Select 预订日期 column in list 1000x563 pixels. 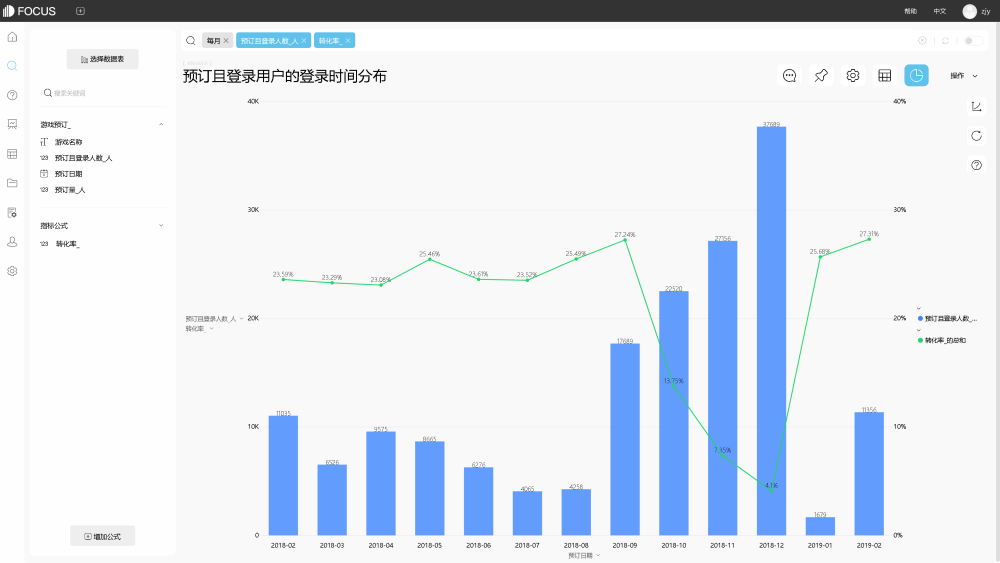pyautogui.click(x=68, y=173)
